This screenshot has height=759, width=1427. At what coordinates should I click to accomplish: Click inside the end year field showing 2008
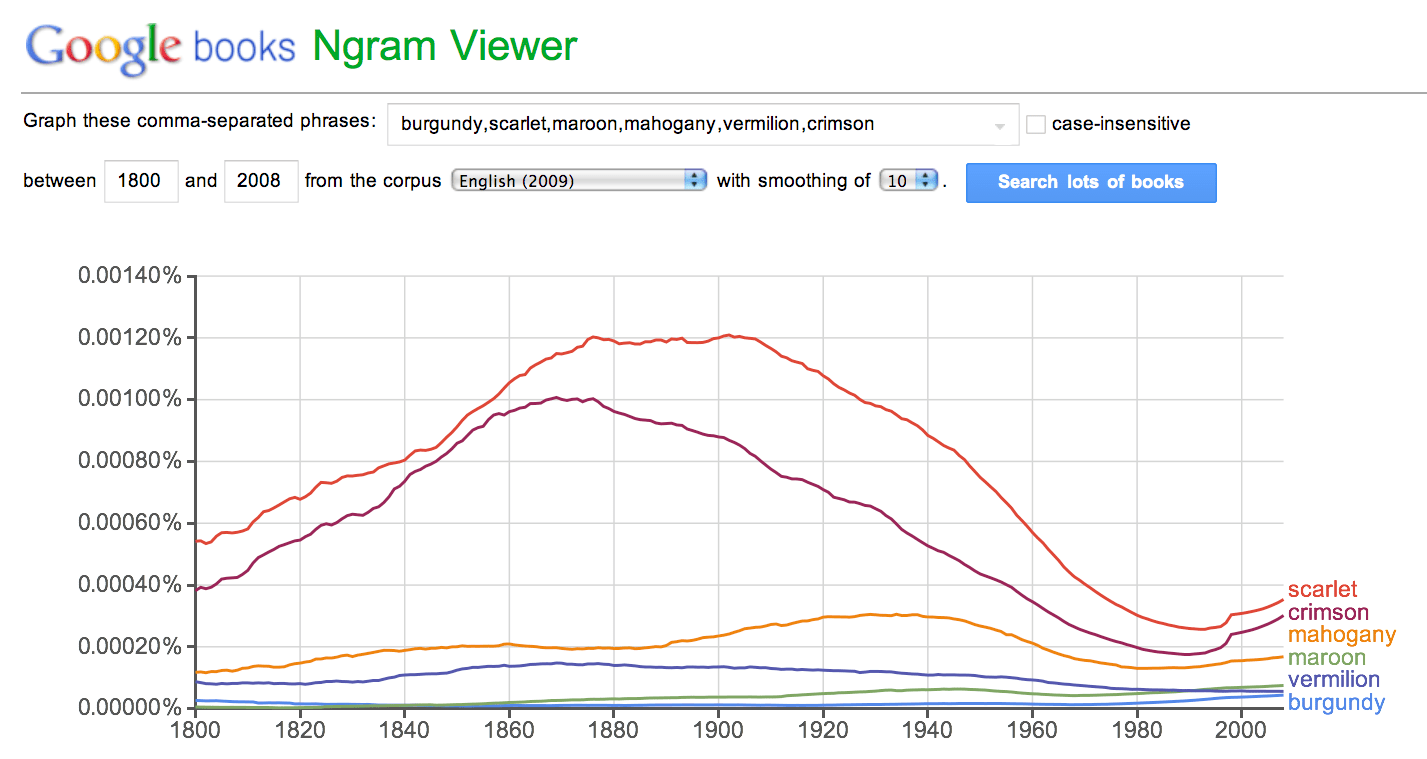pyautogui.click(x=261, y=181)
